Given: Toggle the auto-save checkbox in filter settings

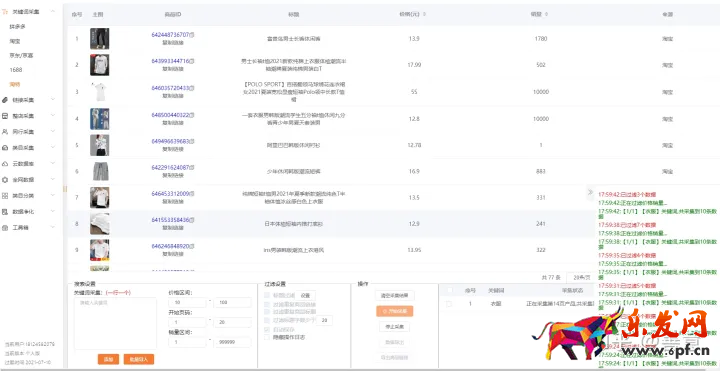Looking at the screenshot, I should coord(267,330).
